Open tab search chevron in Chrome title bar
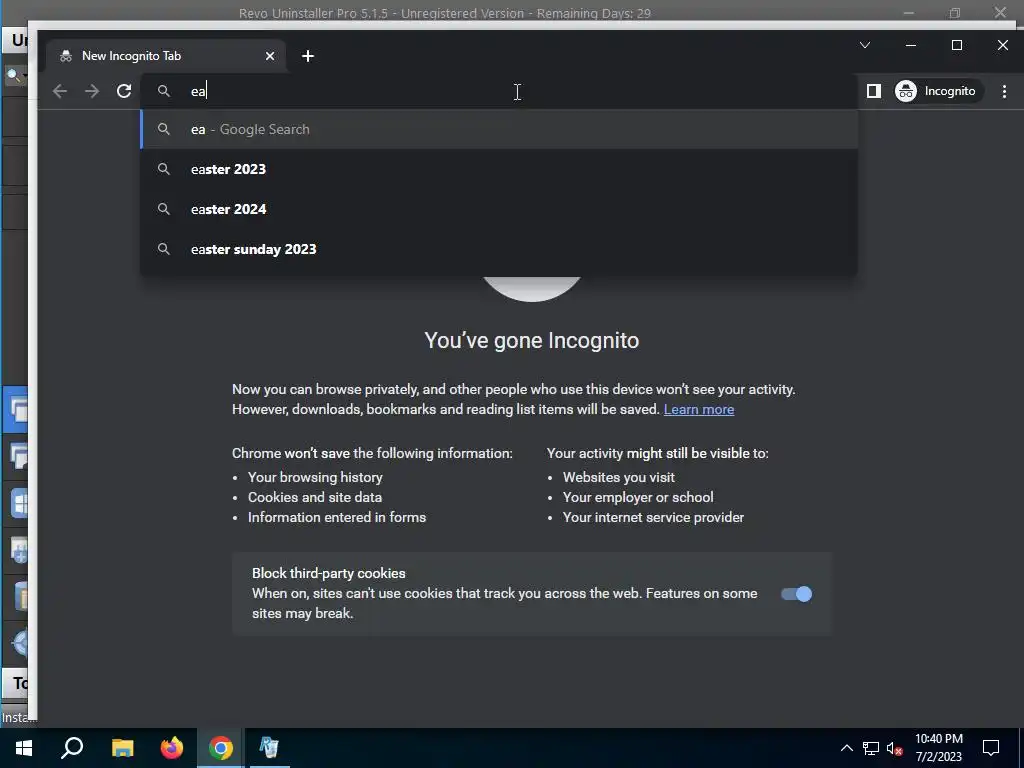 [x=865, y=45]
